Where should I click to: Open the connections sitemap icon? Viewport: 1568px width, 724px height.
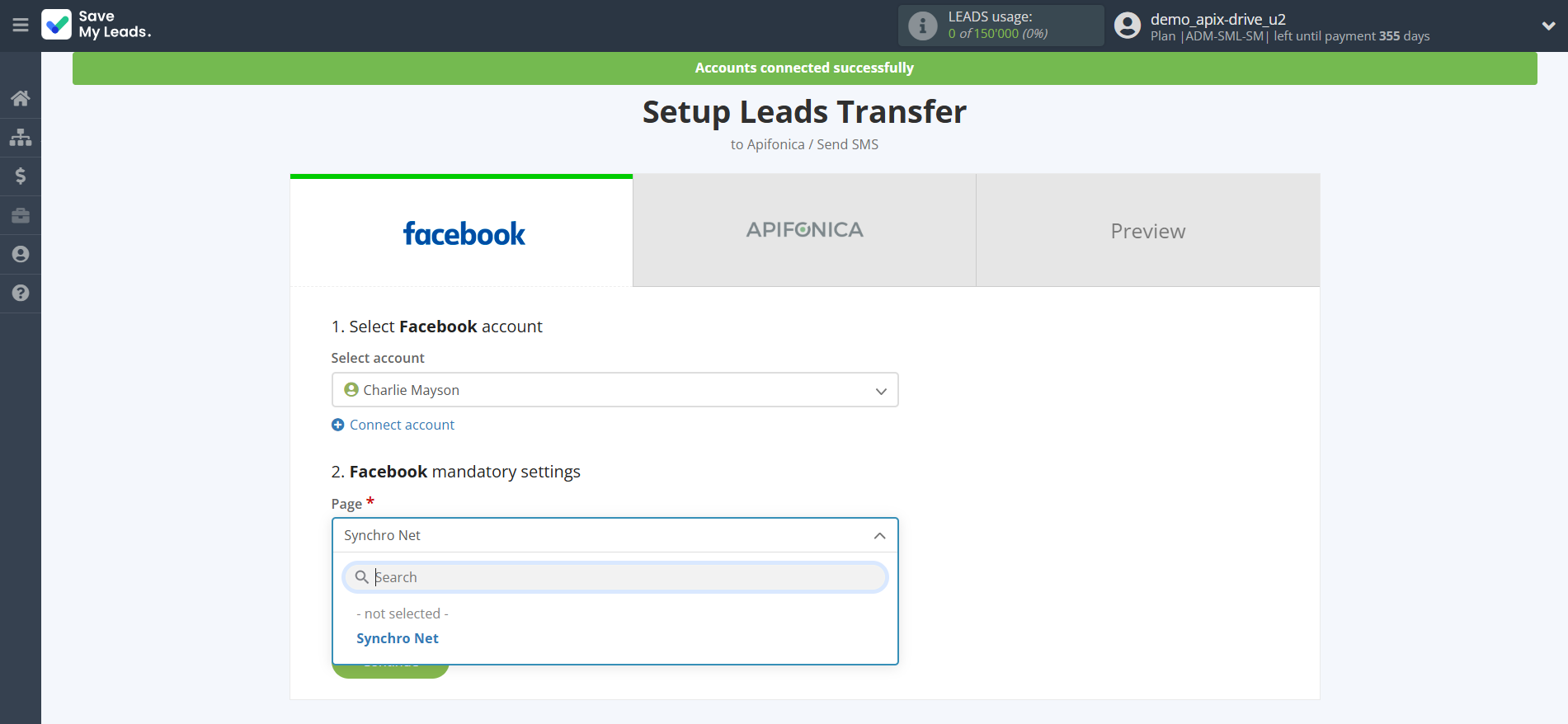coord(21,137)
